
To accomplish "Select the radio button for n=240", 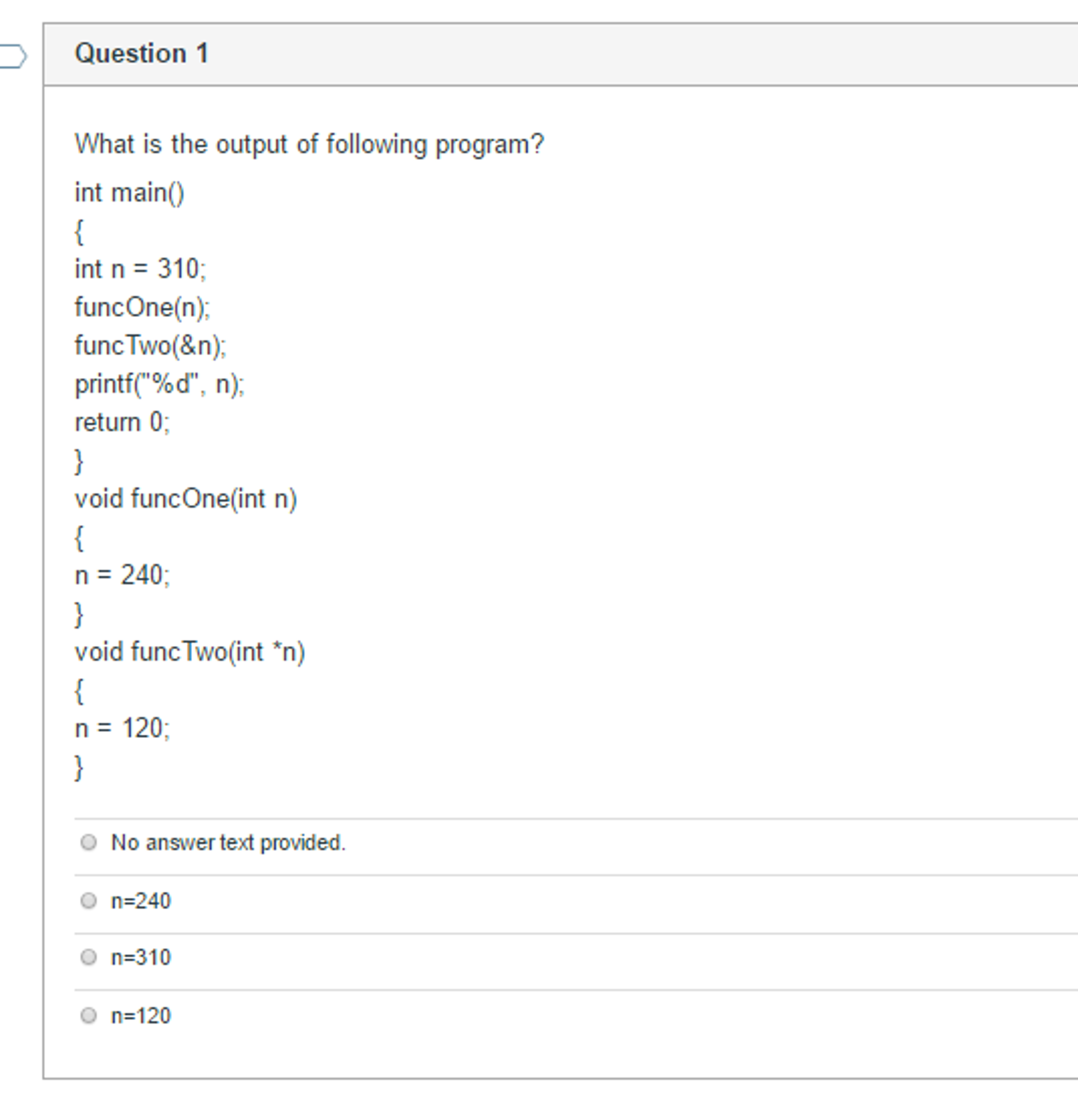I will tap(90, 901).
